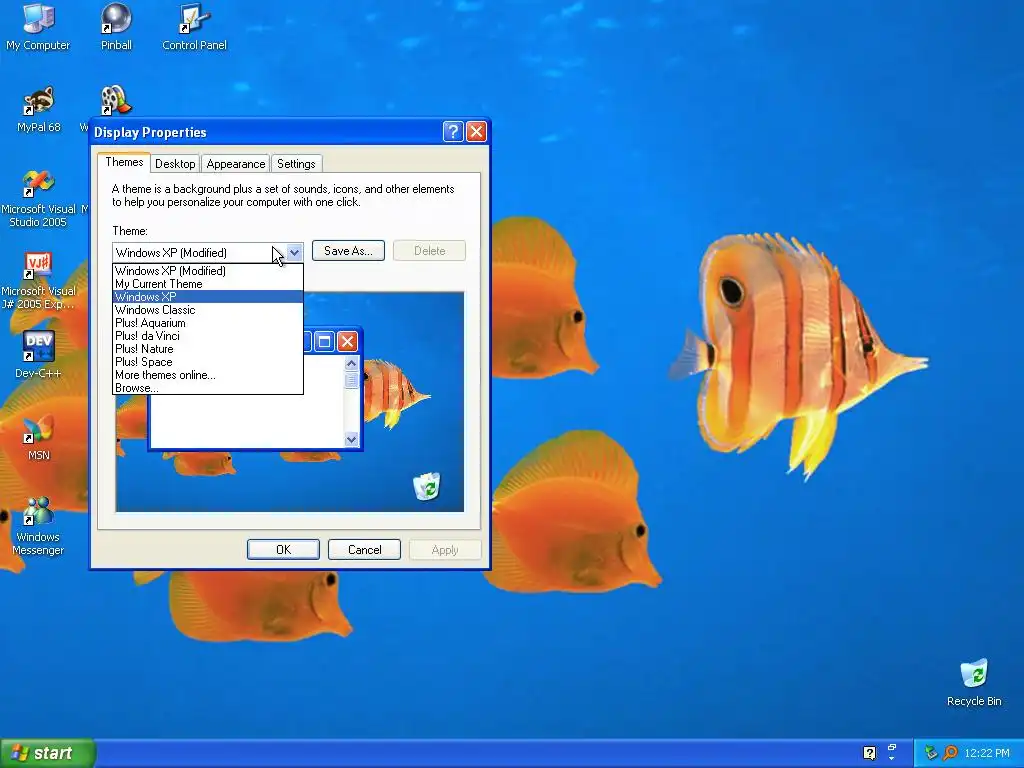Choose Windows Classic theme
This screenshot has height=768, width=1024.
[208, 310]
